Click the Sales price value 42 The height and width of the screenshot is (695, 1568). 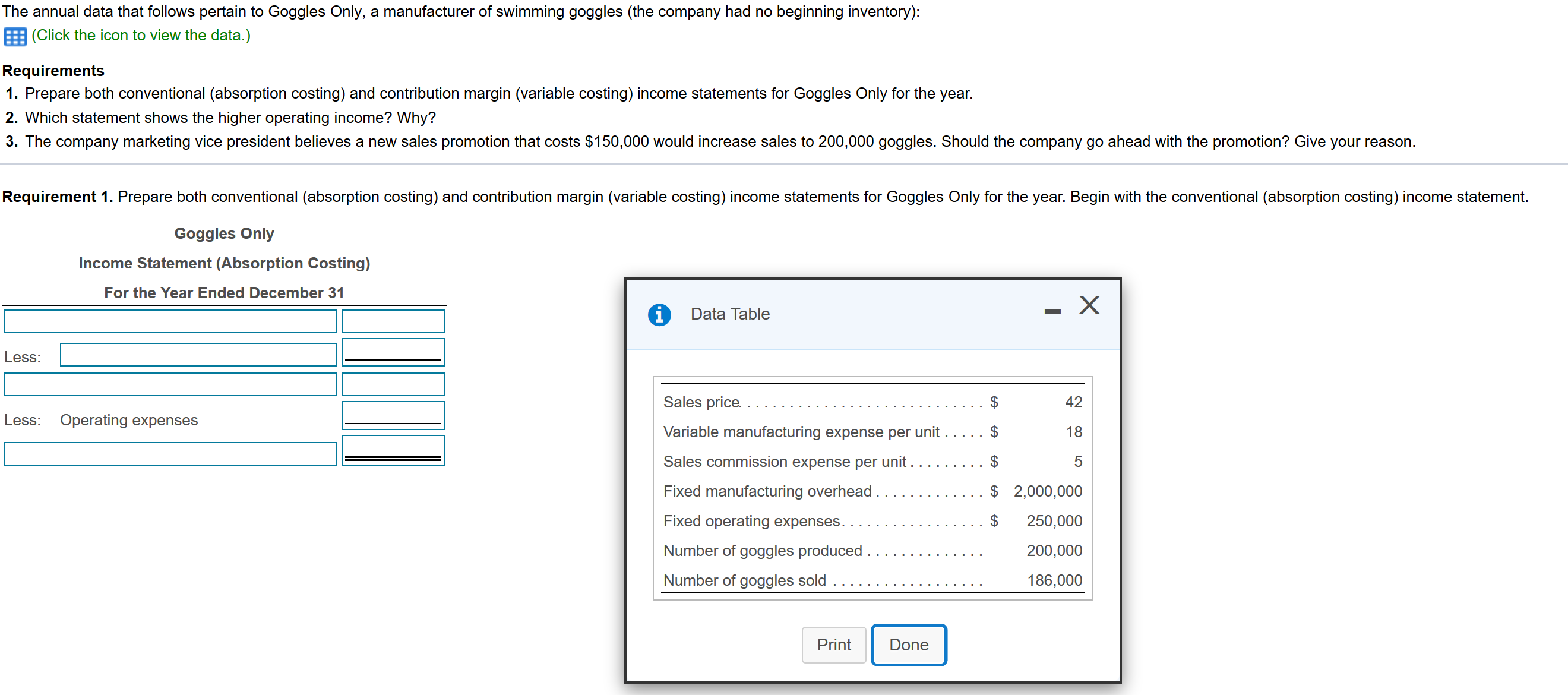coord(1073,402)
